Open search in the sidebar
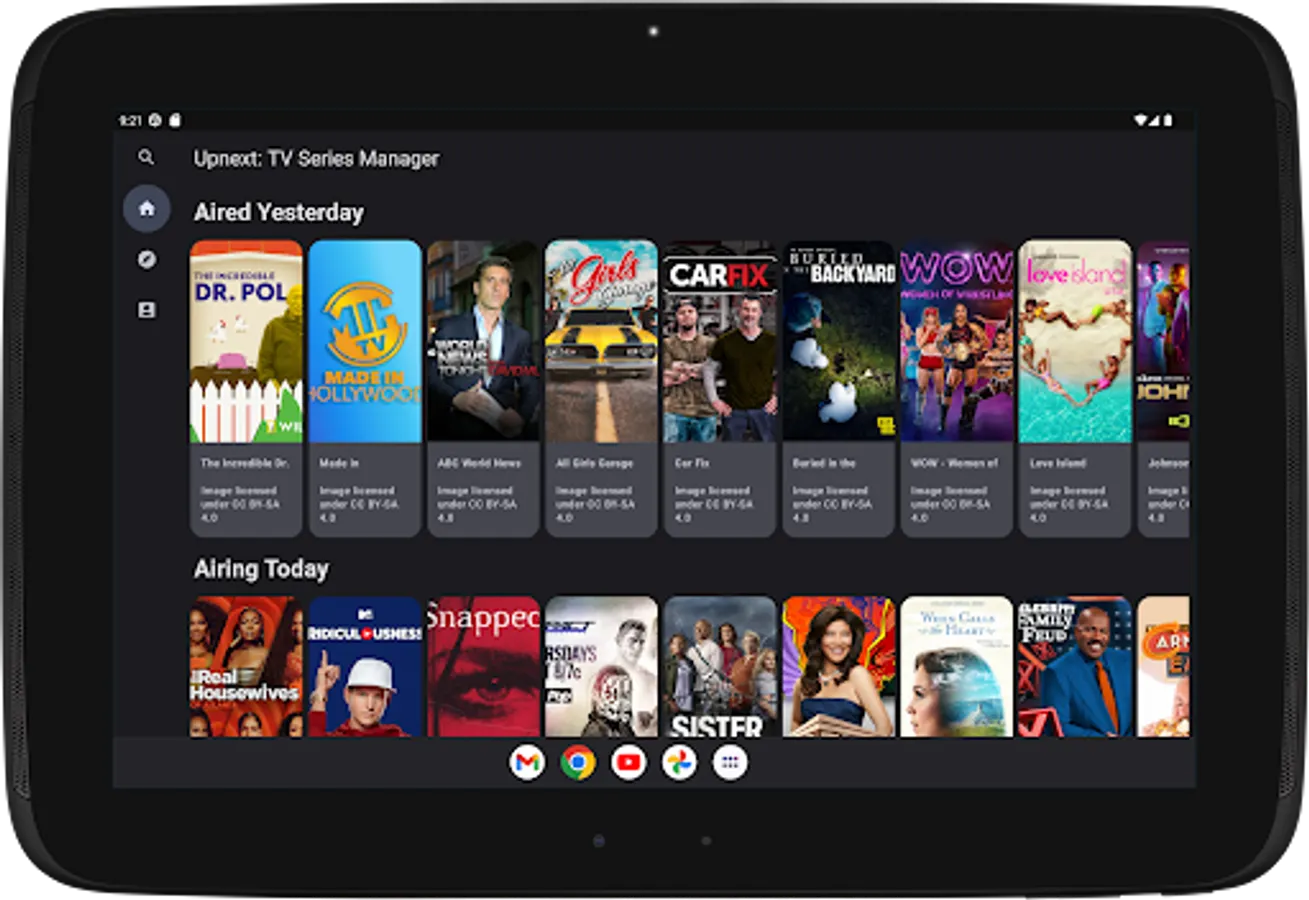1309x900 pixels. pos(146,157)
